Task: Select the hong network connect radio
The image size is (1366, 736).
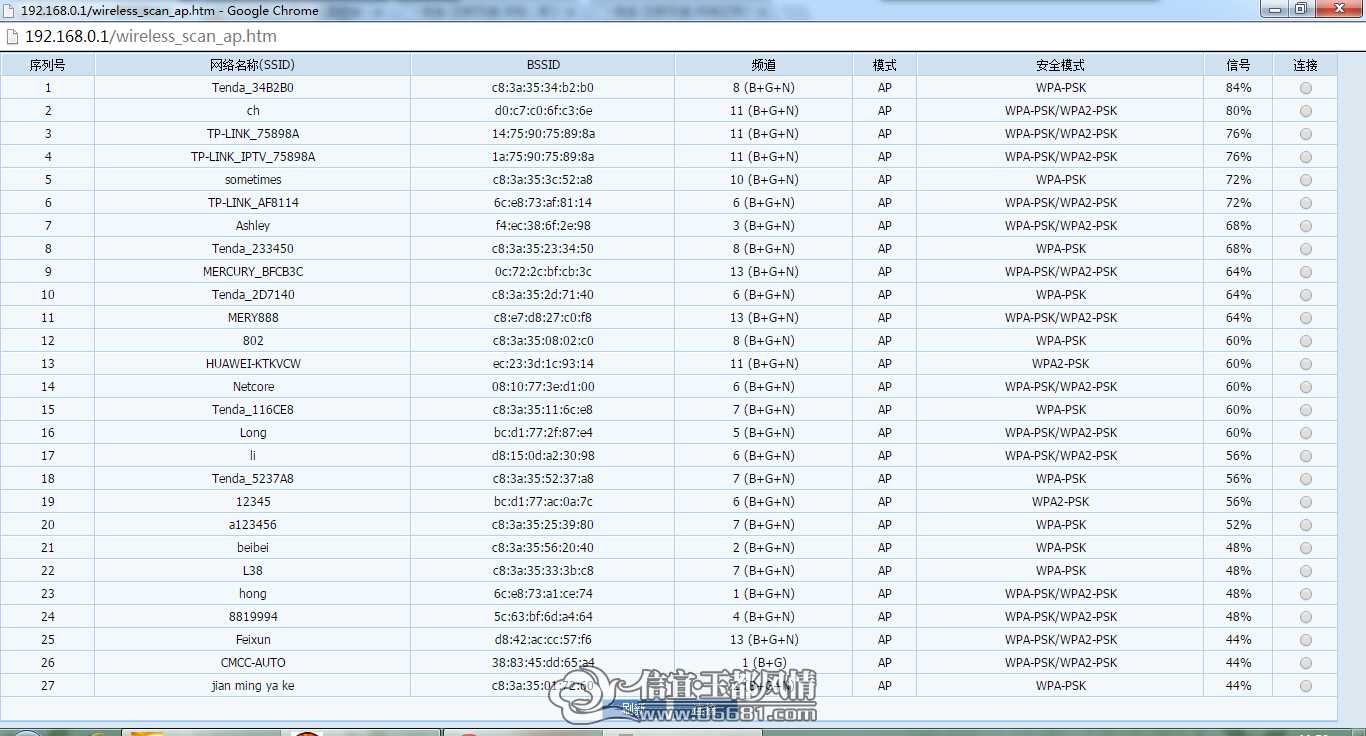Action: click(x=1305, y=594)
